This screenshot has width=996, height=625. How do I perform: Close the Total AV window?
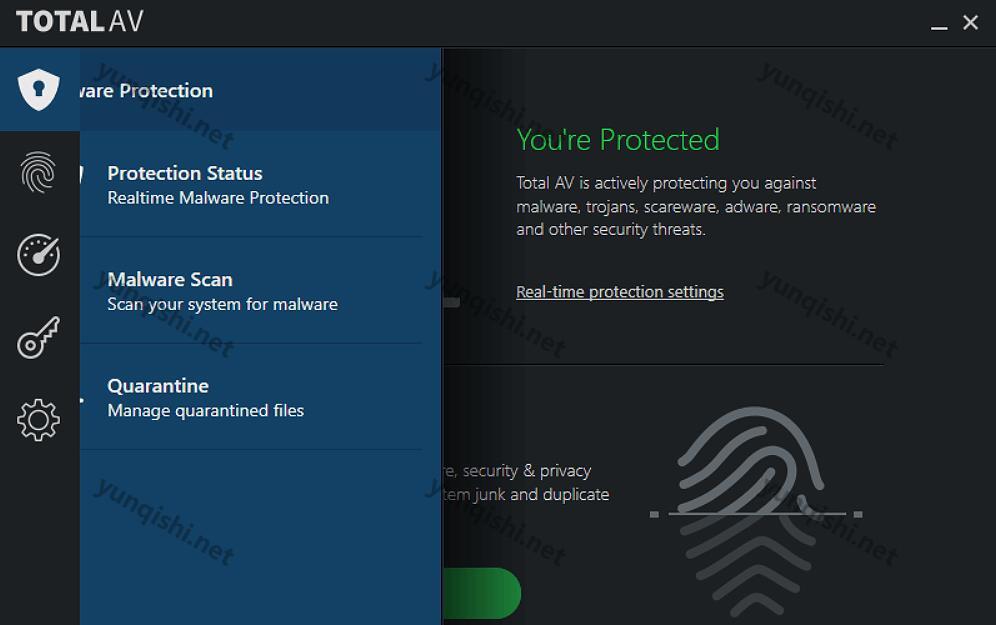coord(971,22)
